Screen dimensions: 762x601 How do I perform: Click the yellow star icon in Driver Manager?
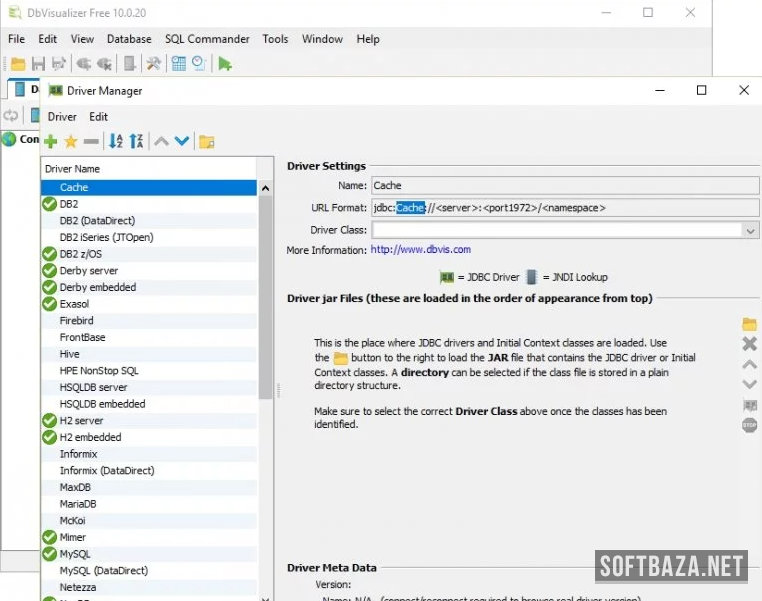click(70, 142)
